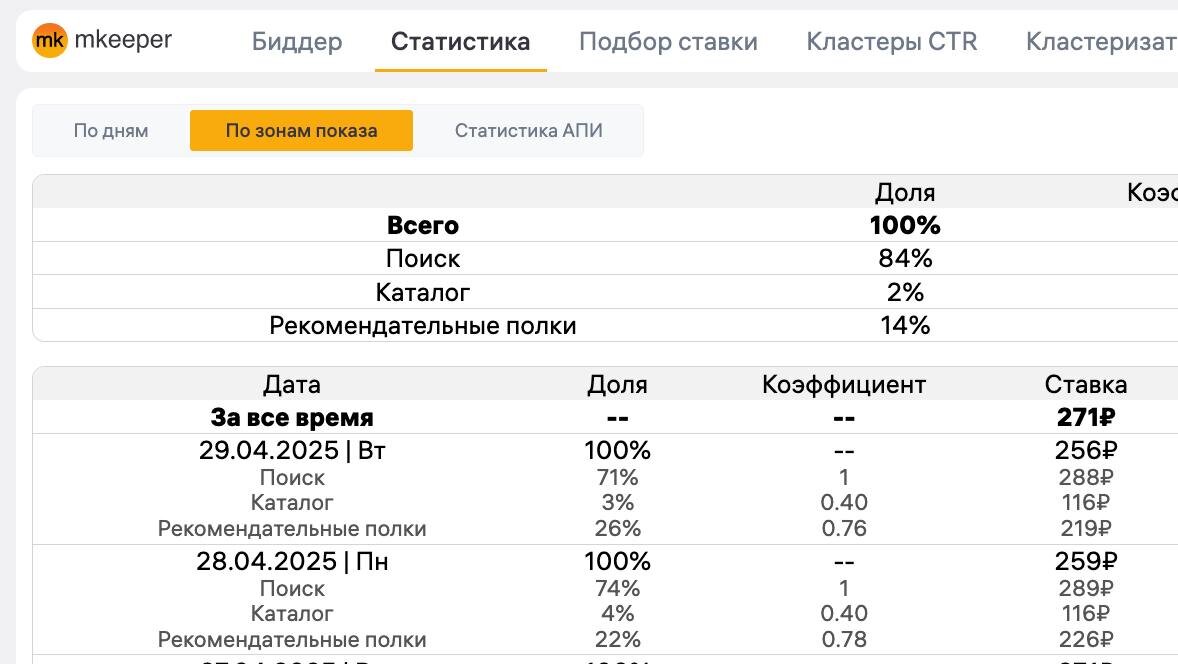Click the Ставка column header
The image size is (1178, 664).
[1085, 385]
